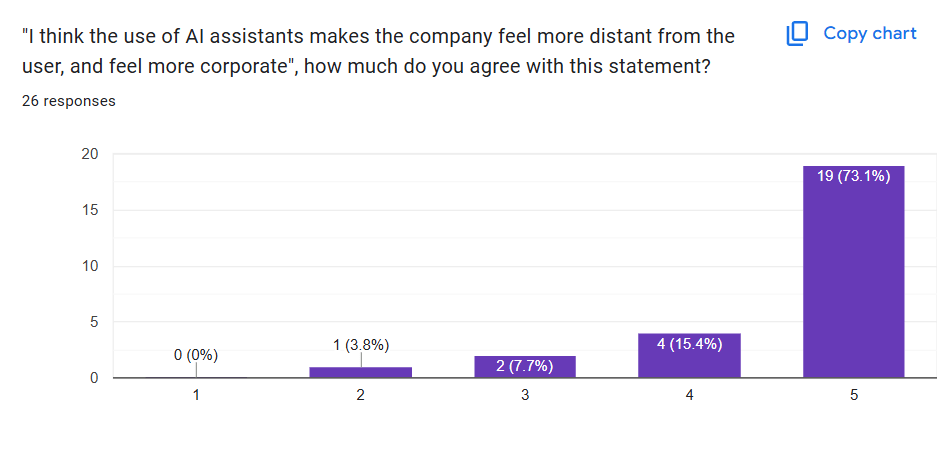Click x-axis label 4
Image resolution: width=945 pixels, height=462 pixels.
pos(689,395)
